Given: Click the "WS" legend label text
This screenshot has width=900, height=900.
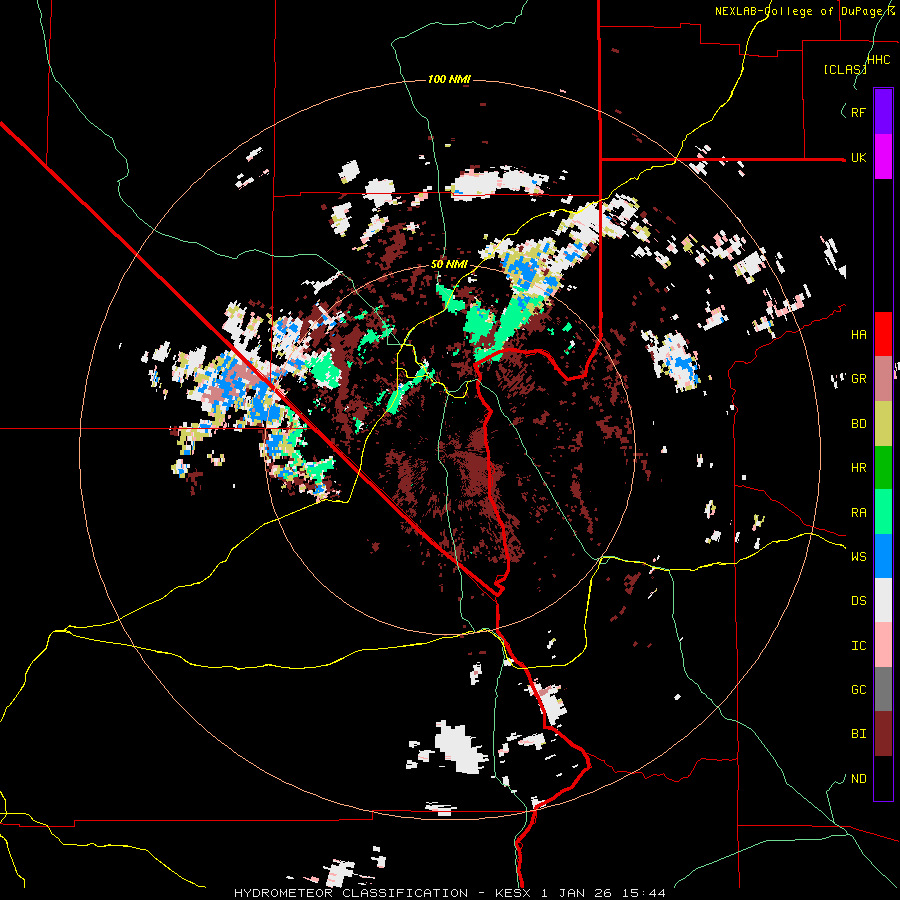Looking at the screenshot, I should pyautogui.click(x=858, y=557).
